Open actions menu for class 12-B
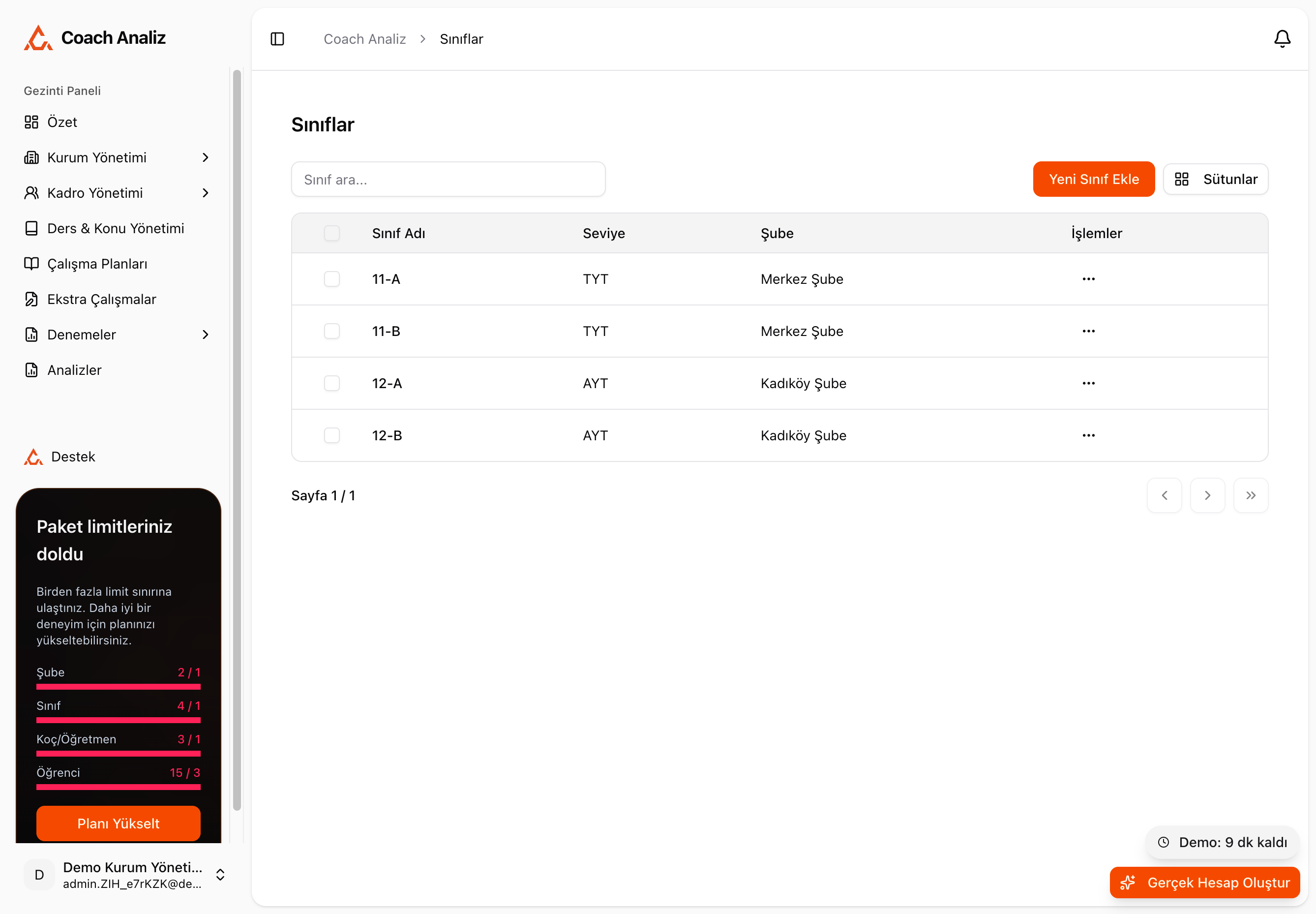Image resolution: width=1316 pixels, height=914 pixels. [1088, 435]
